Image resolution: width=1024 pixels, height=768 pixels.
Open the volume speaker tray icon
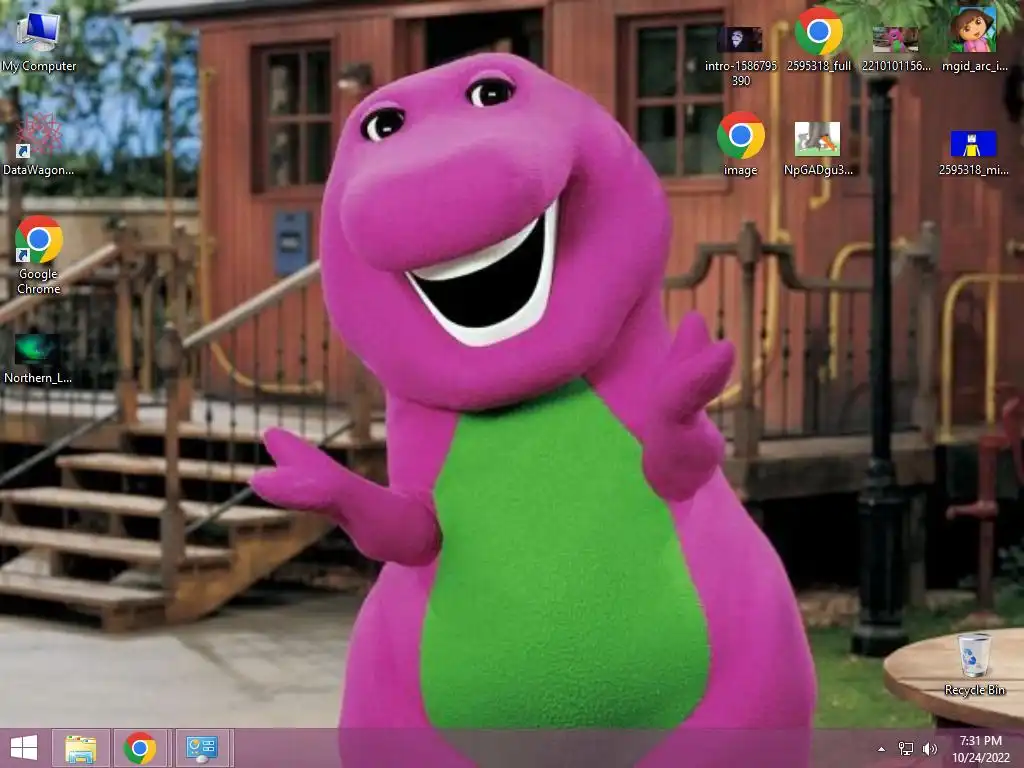(929, 748)
